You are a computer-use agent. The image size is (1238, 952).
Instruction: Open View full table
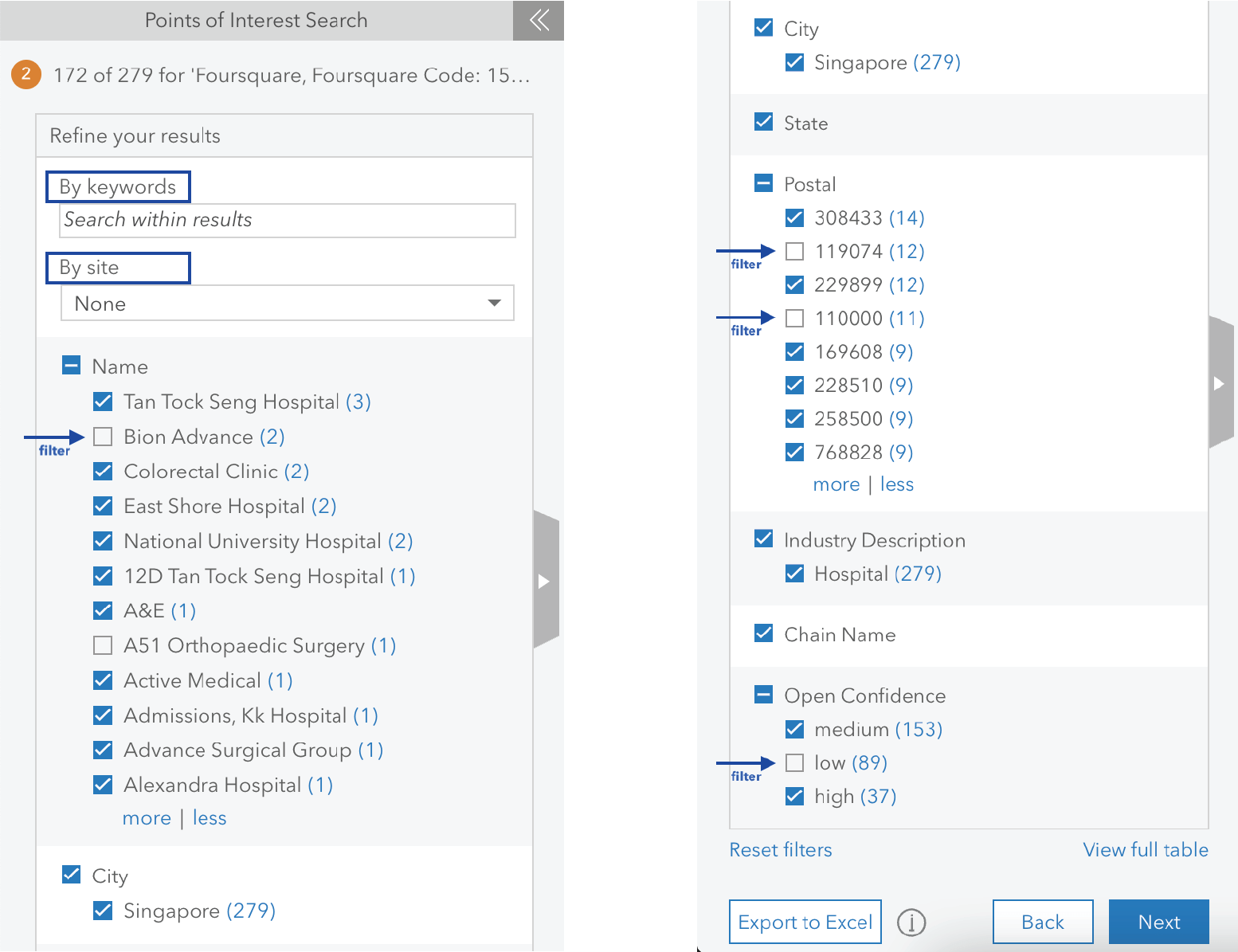click(x=1146, y=849)
